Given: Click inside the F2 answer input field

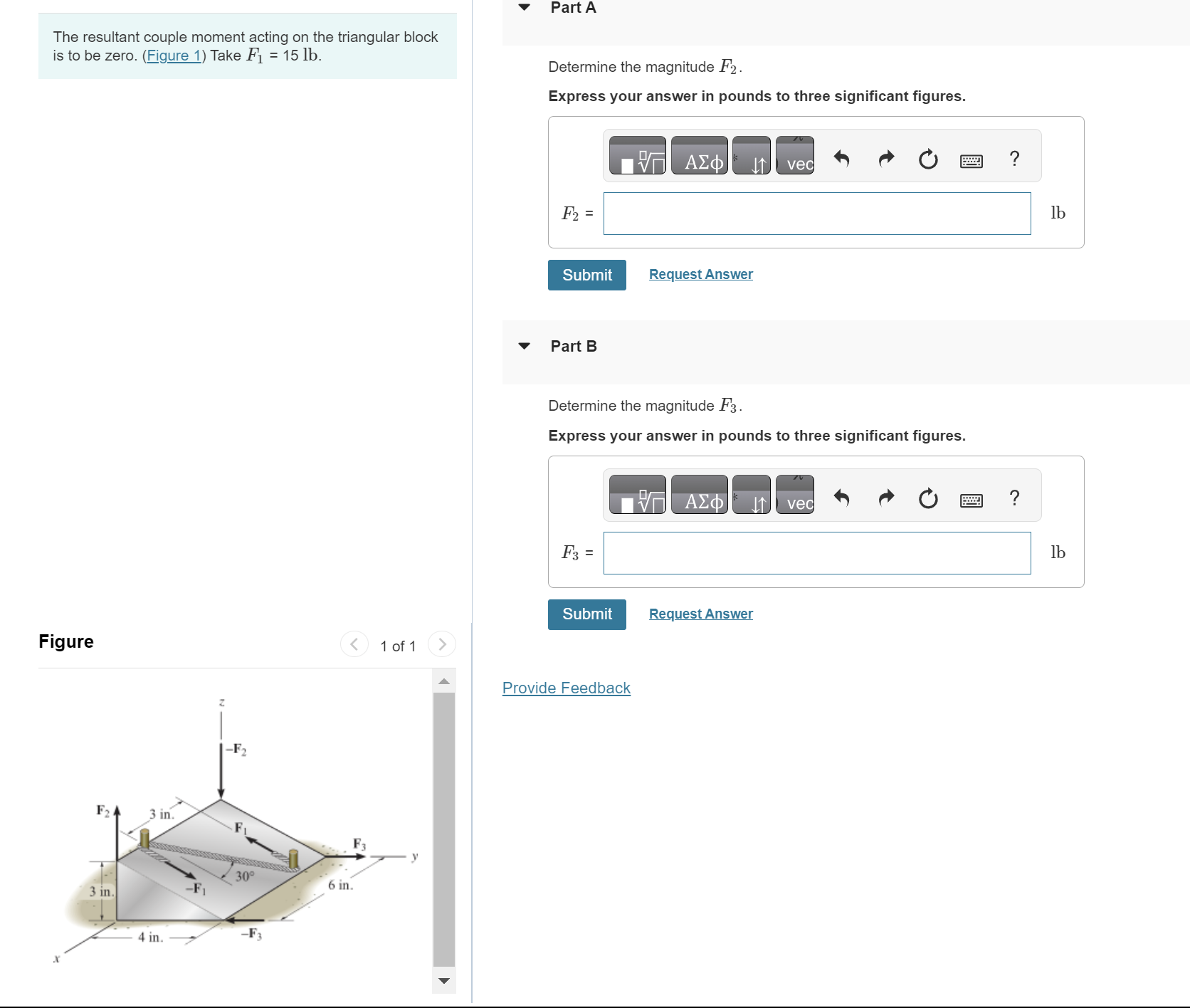Looking at the screenshot, I should (x=816, y=213).
